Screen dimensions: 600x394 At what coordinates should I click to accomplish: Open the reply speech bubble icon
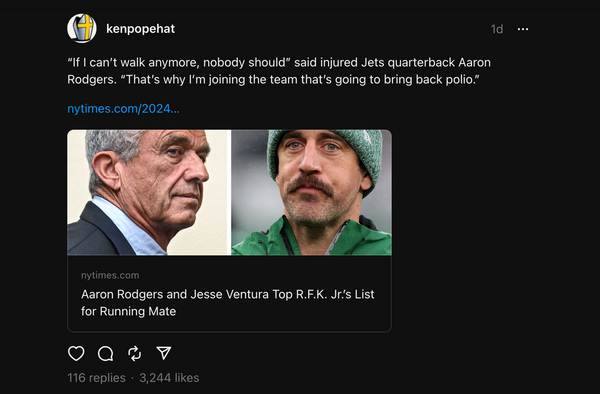pyautogui.click(x=105, y=353)
